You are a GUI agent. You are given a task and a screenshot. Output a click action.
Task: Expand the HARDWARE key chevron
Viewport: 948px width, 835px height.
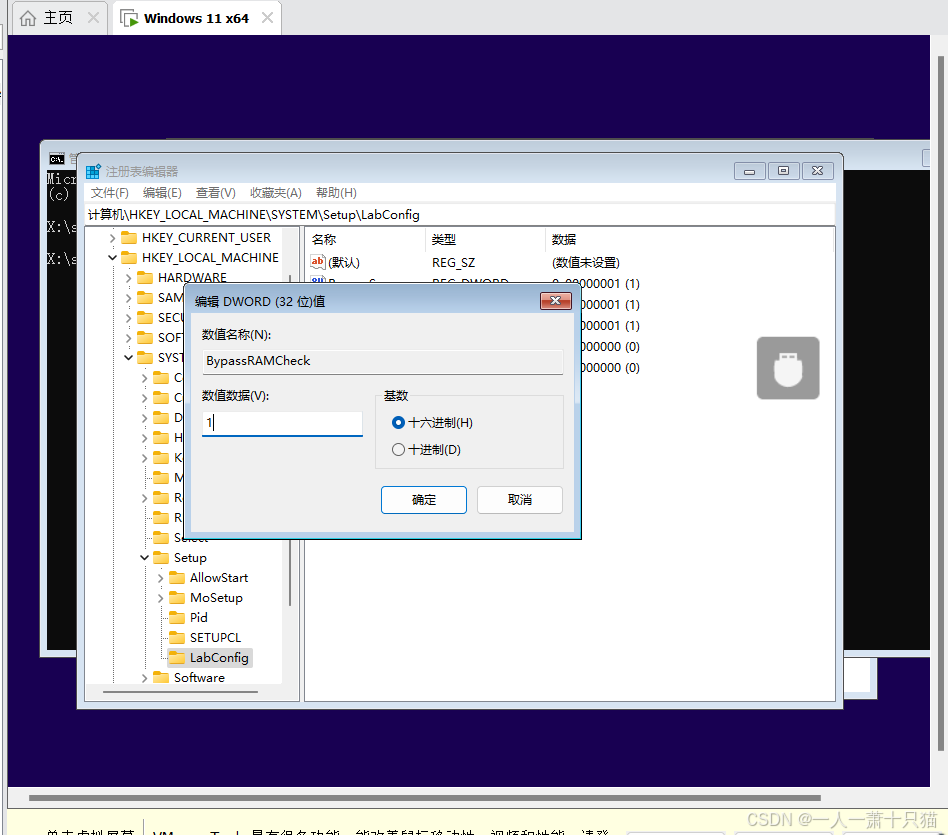click(128, 278)
